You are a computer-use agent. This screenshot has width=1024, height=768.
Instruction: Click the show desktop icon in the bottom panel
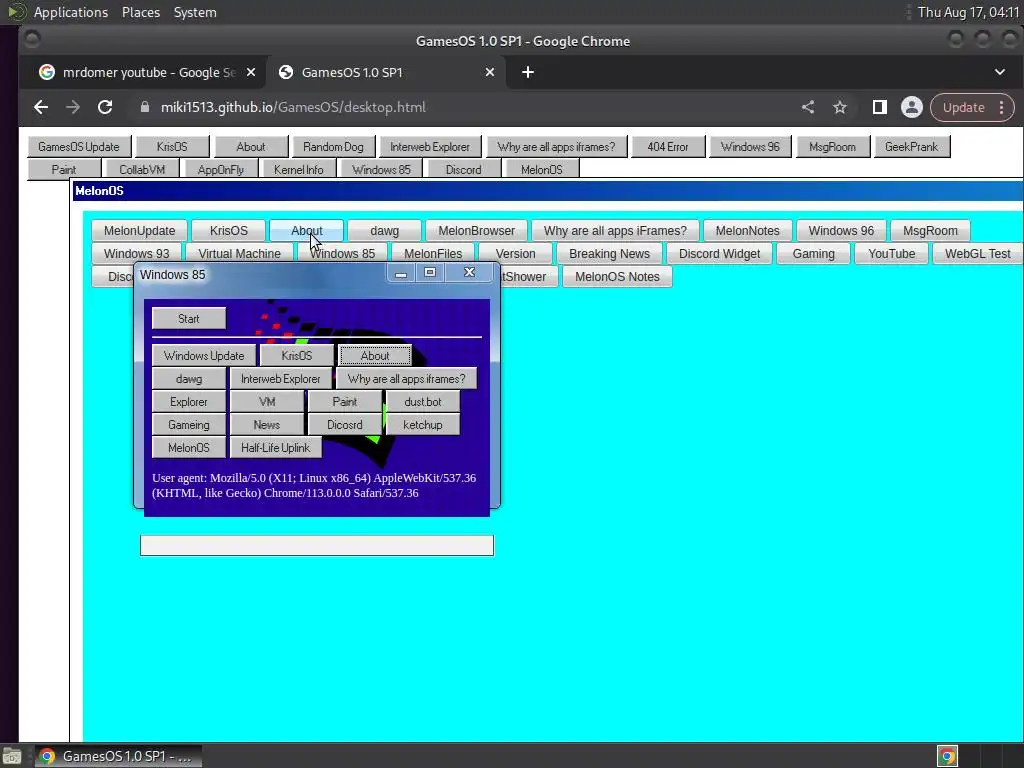(x=11, y=757)
